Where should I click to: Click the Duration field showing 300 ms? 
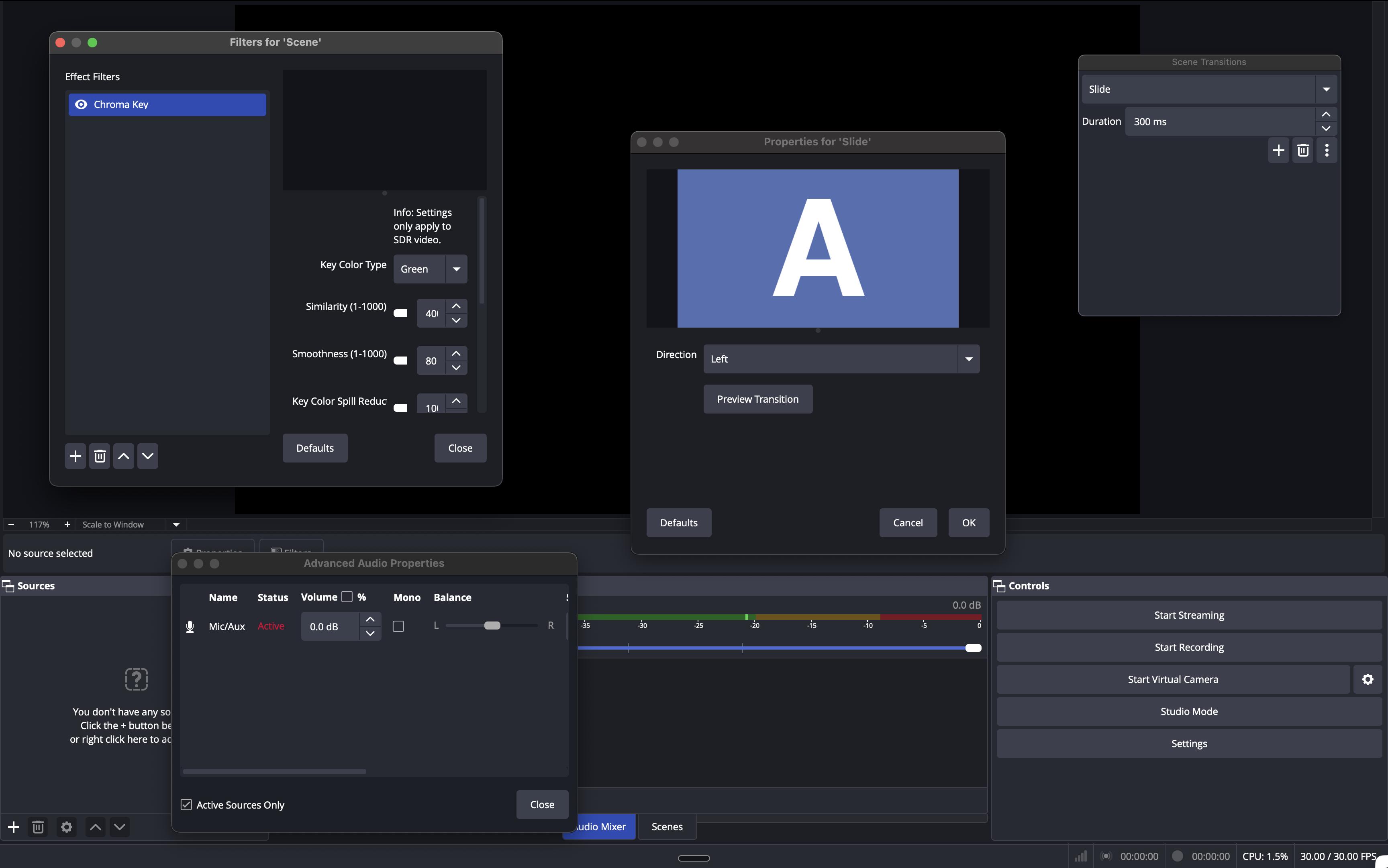[1220, 121]
